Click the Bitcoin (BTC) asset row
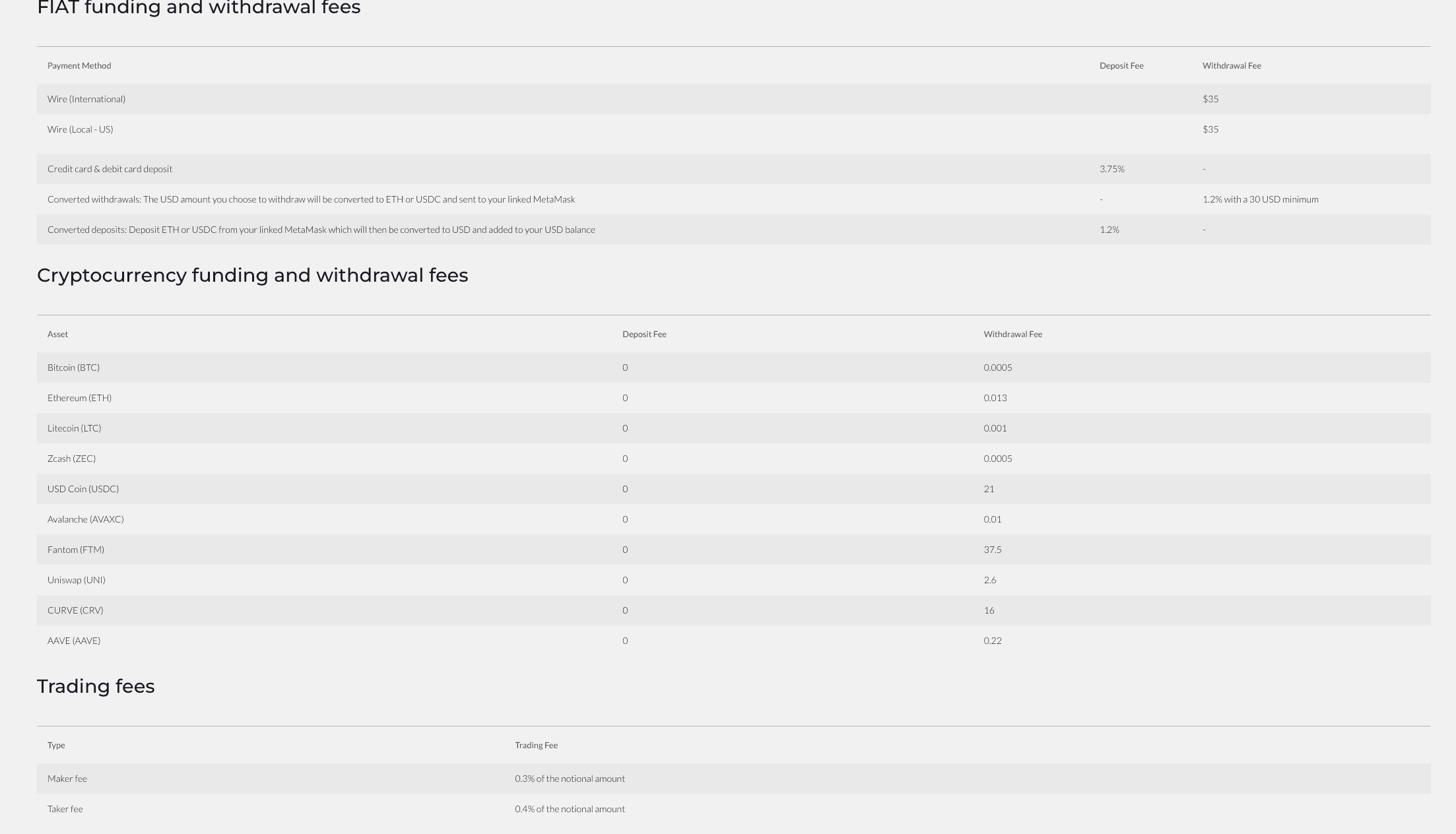The height and width of the screenshot is (834, 1456). pos(73,368)
